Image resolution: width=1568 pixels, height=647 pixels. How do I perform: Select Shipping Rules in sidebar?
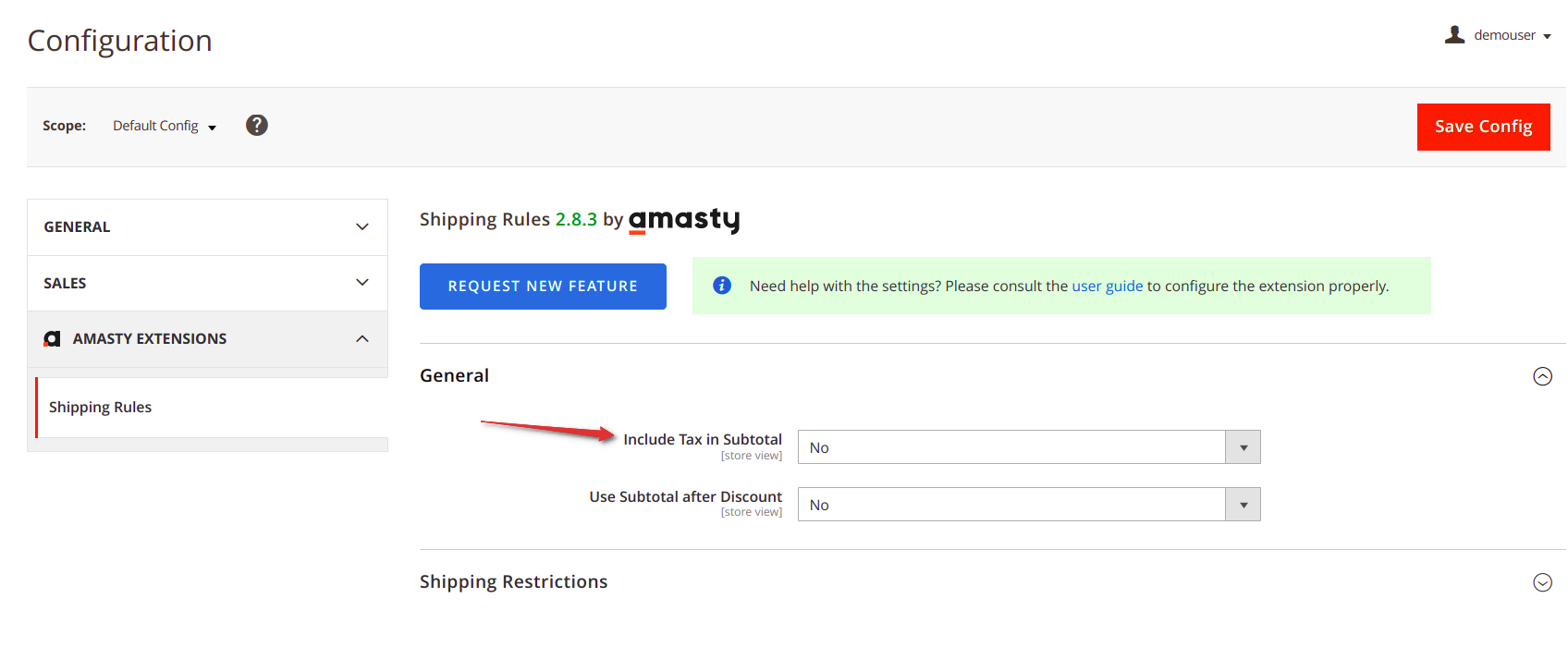pyautogui.click(x=100, y=407)
